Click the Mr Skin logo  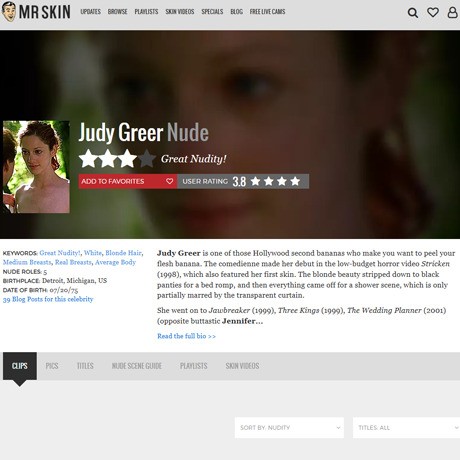(36, 12)
